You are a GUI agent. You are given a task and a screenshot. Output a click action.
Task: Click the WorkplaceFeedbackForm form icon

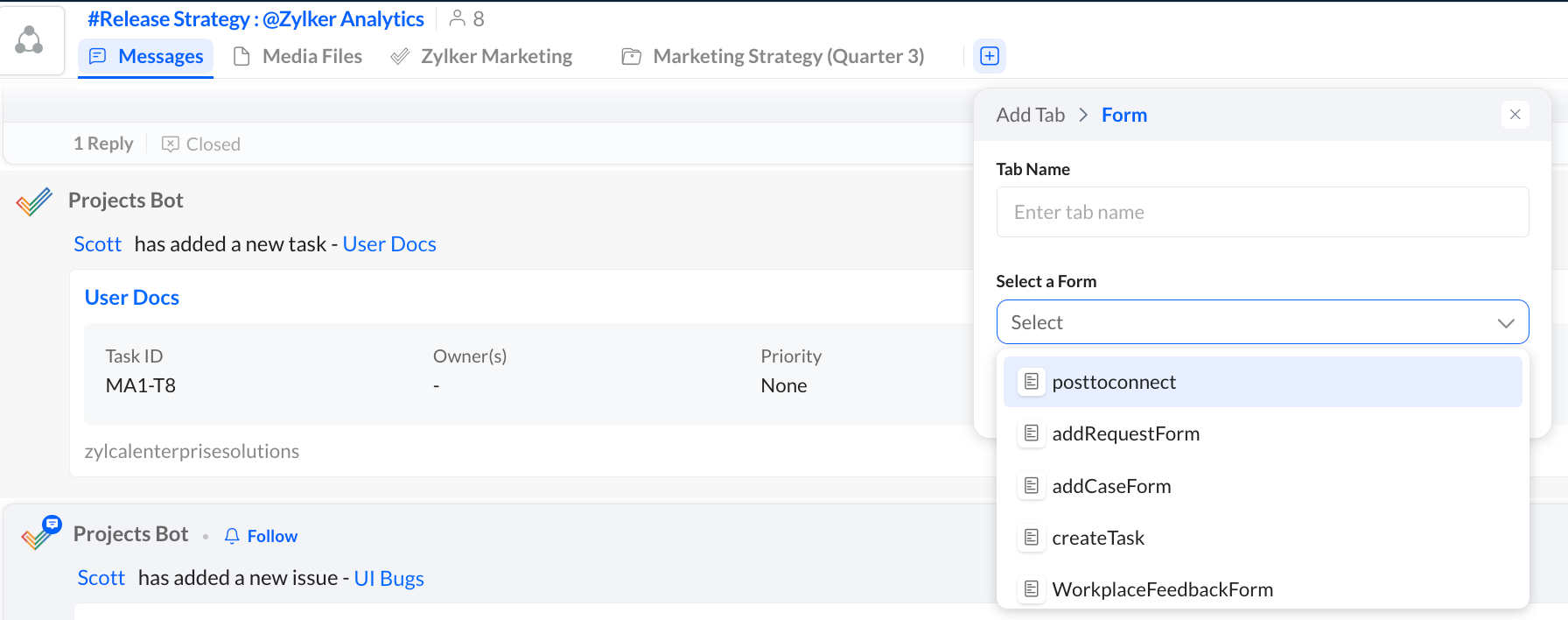pyautogui.click(x=1032, y=589)
